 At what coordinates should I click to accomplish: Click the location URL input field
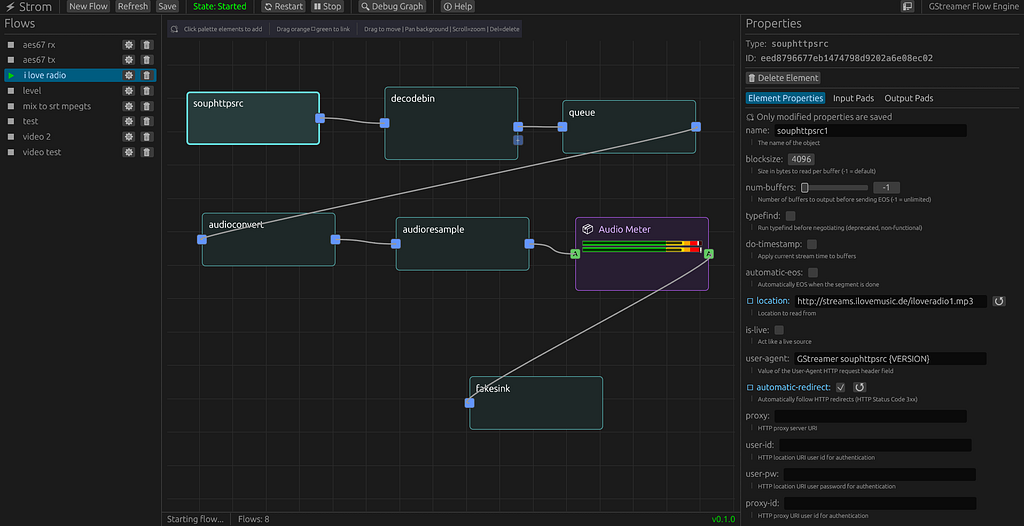click(x=891, y=301)
